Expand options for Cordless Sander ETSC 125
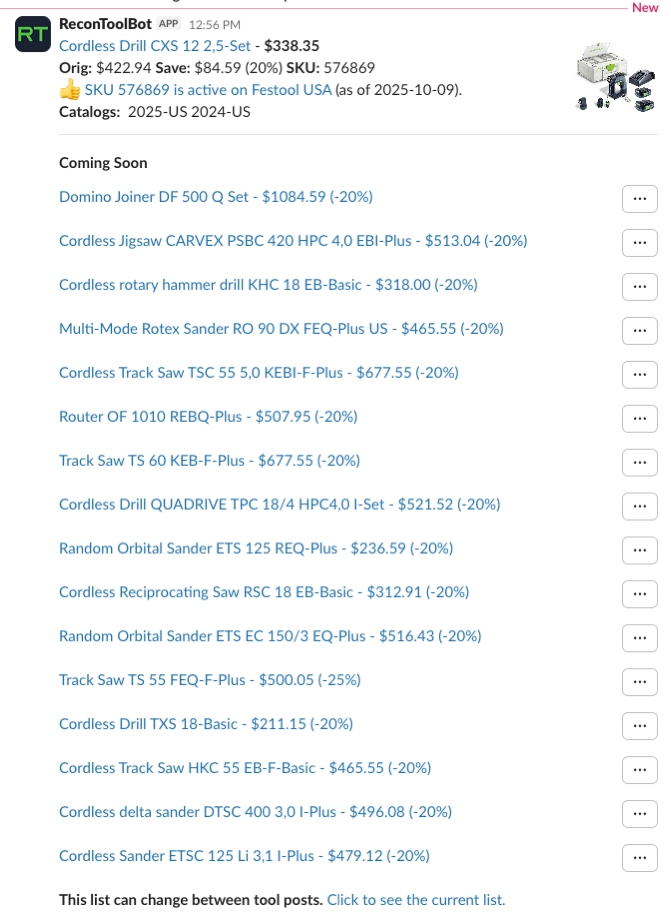Image resolution: width=671 pixels, height=921 pixels. coord(639,858)
